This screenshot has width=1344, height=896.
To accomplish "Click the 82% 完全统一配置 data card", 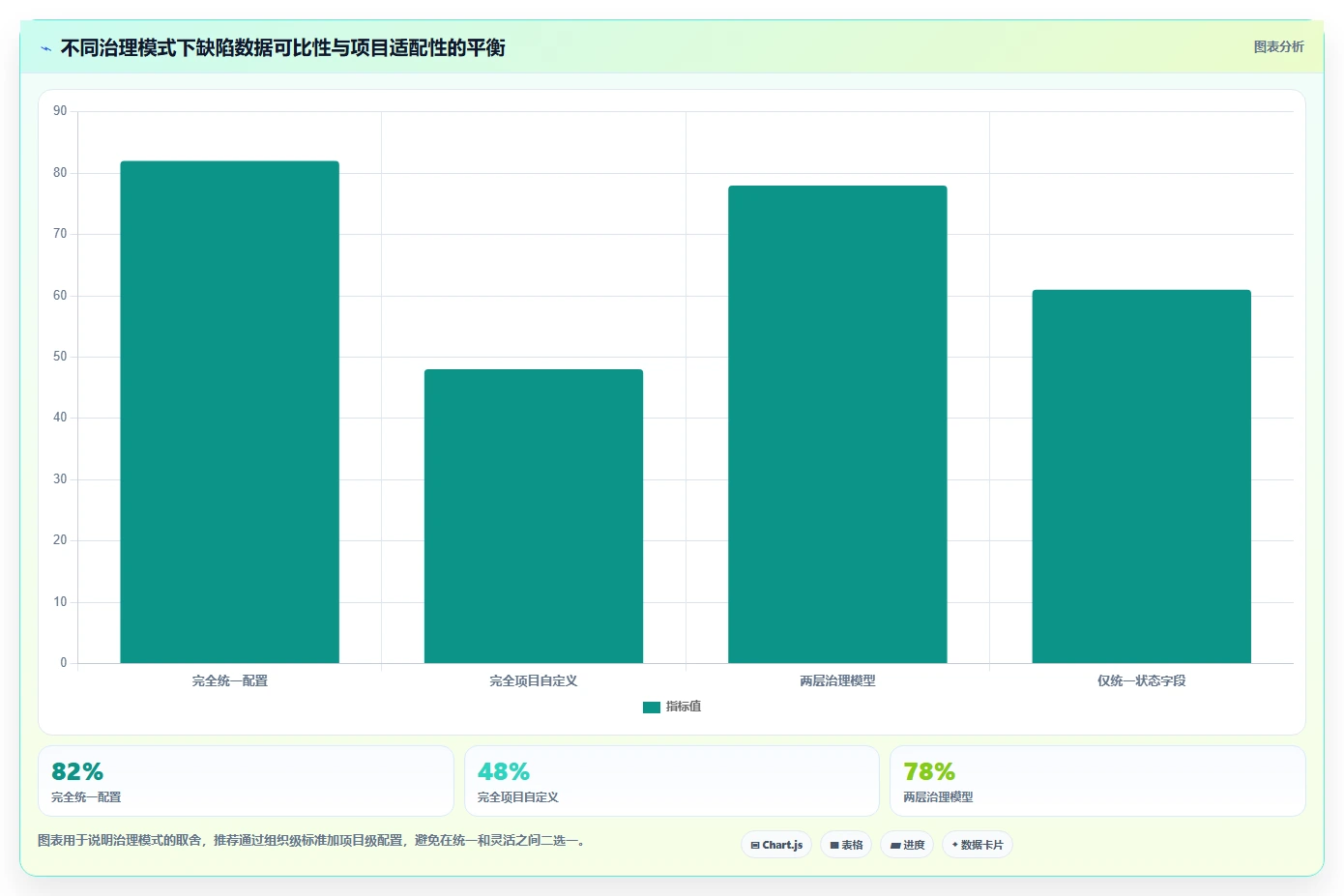I will (x=246, y=781).
